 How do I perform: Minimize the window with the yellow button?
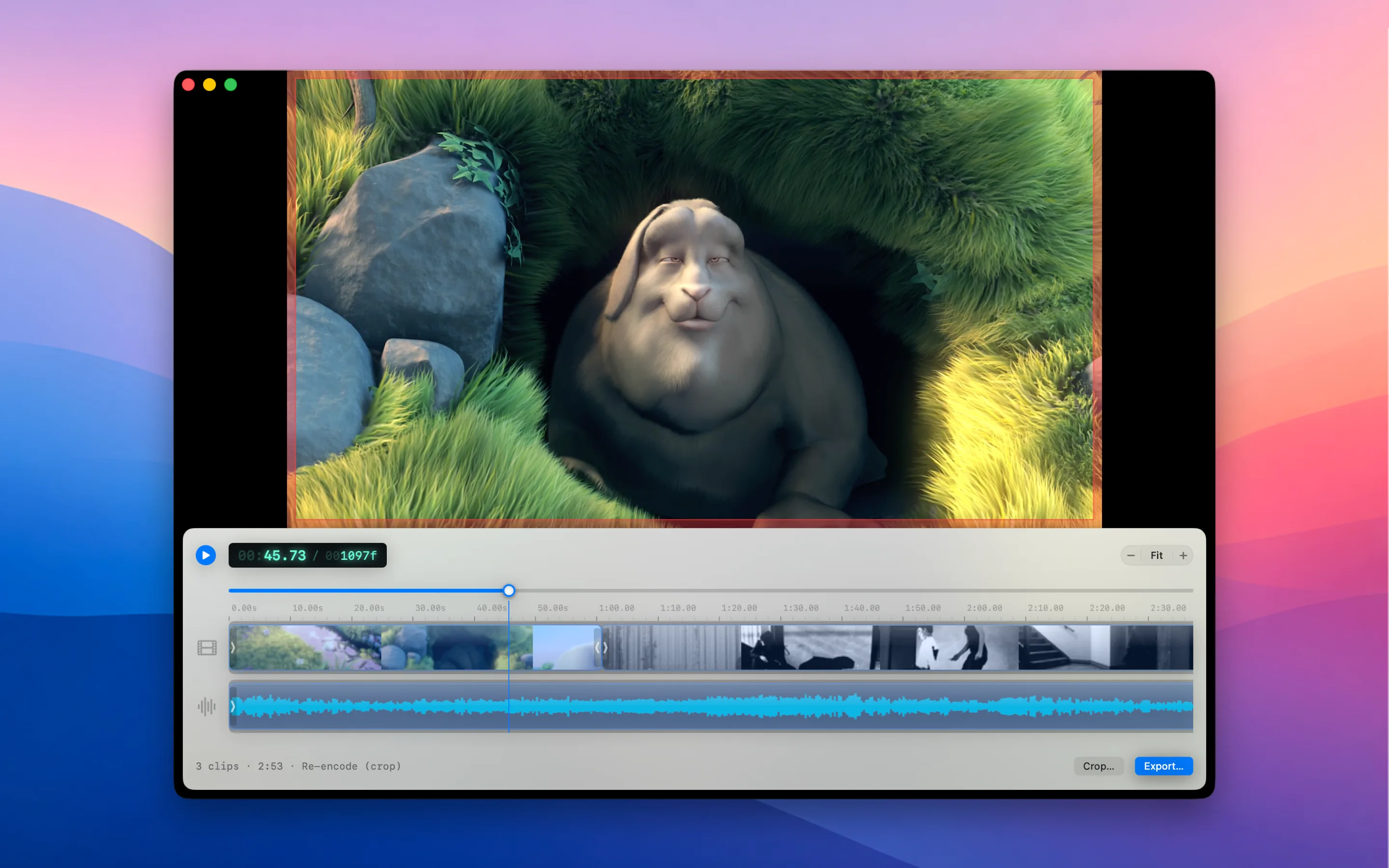(209, 85)
